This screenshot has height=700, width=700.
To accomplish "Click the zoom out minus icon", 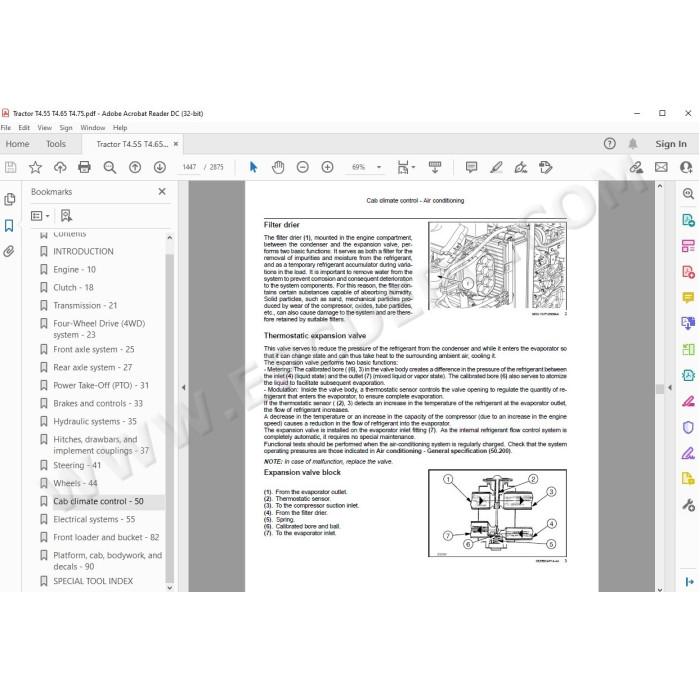I will (303, 167).
